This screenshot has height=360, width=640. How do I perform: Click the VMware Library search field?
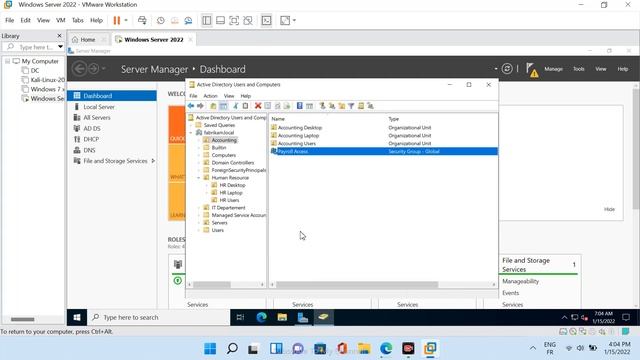(33, 47)
